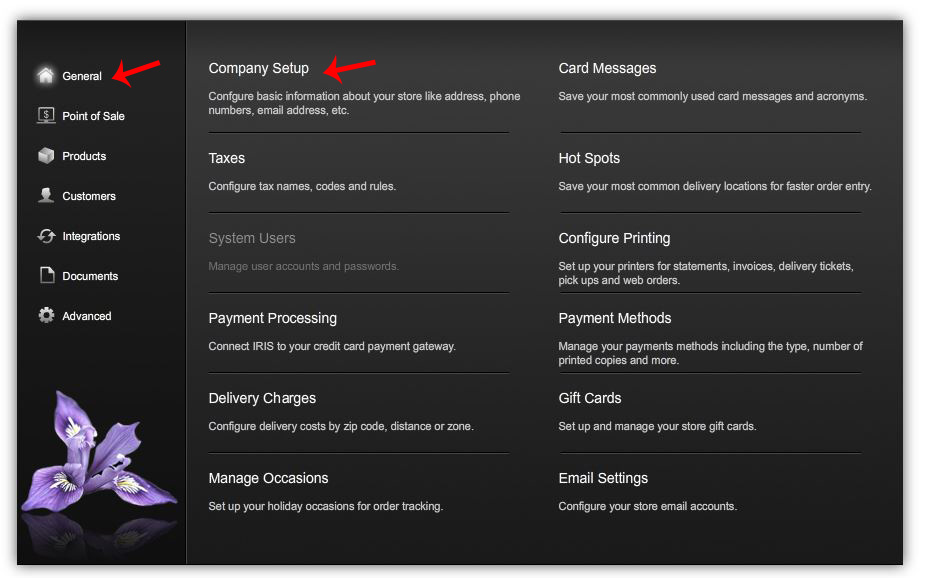928x578 pixels.
Task: Click the purple iris flower logo
Action: tap(98, 453)
